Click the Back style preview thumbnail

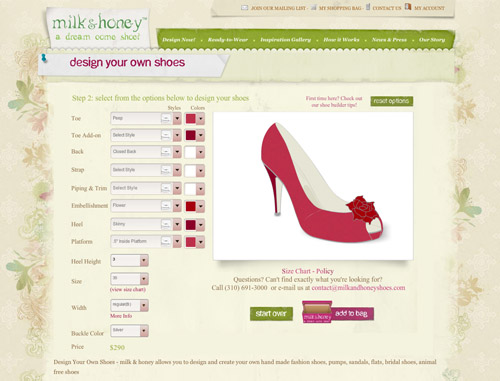pos(166,152)
